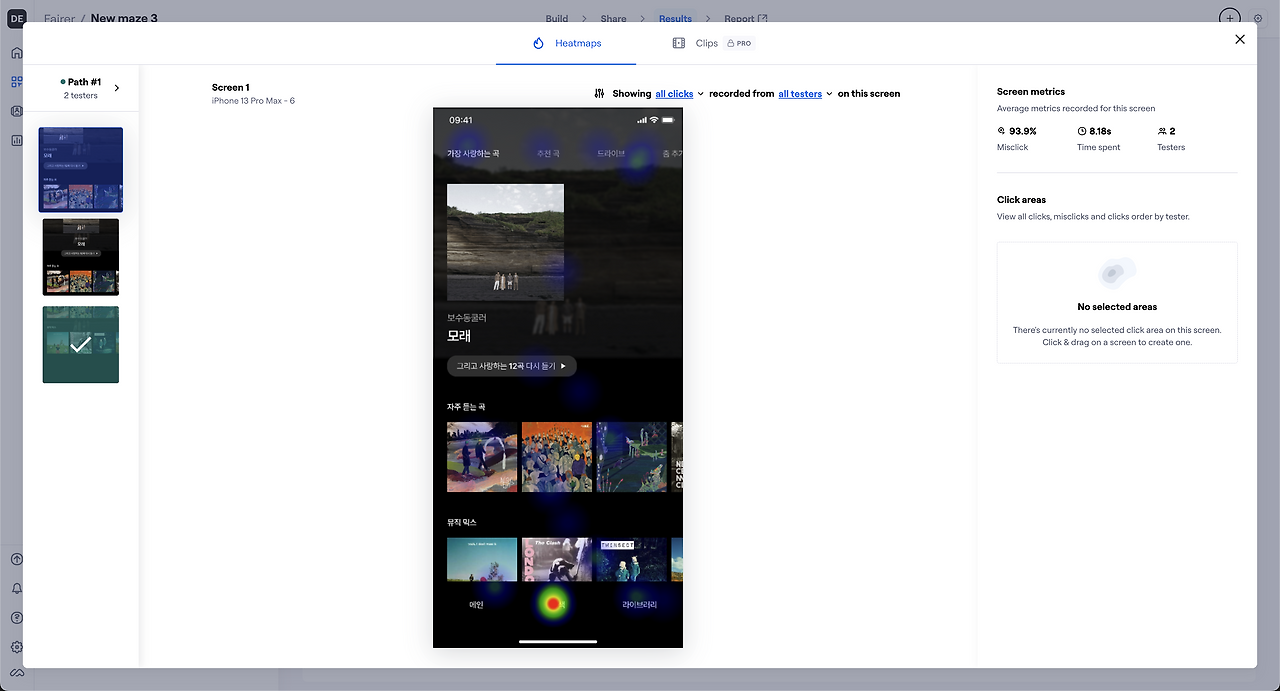
Task: Click the iPhone 13 Pro Max - 6 label
Action: (253, 101)
